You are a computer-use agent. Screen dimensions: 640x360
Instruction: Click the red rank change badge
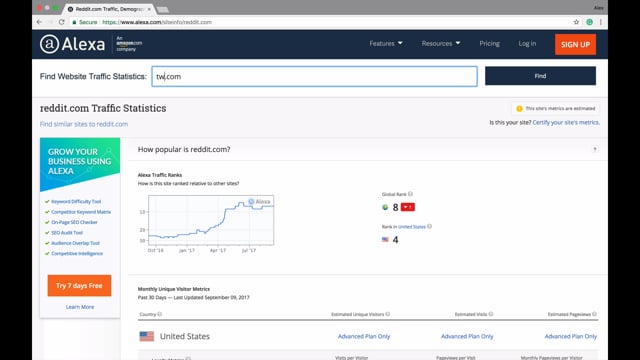(x=408, y=207)
